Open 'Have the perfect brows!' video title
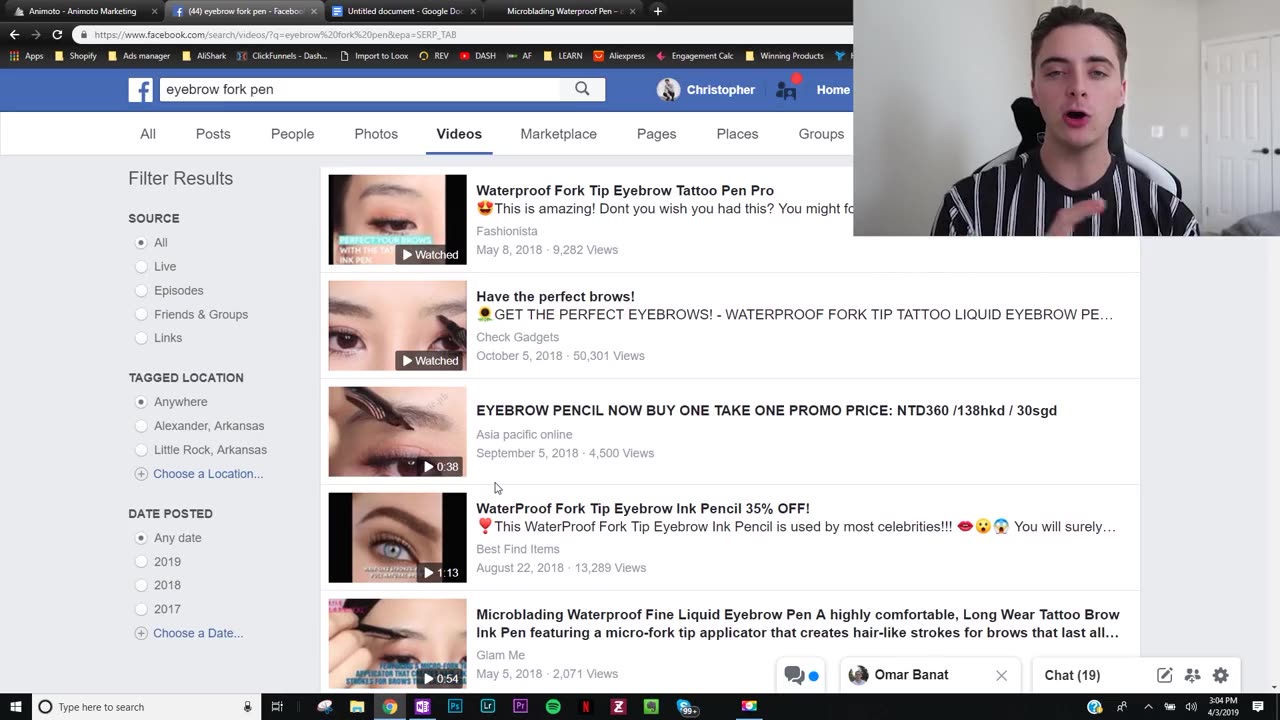This screenshot has width=1280, height=720. [555, 297]
